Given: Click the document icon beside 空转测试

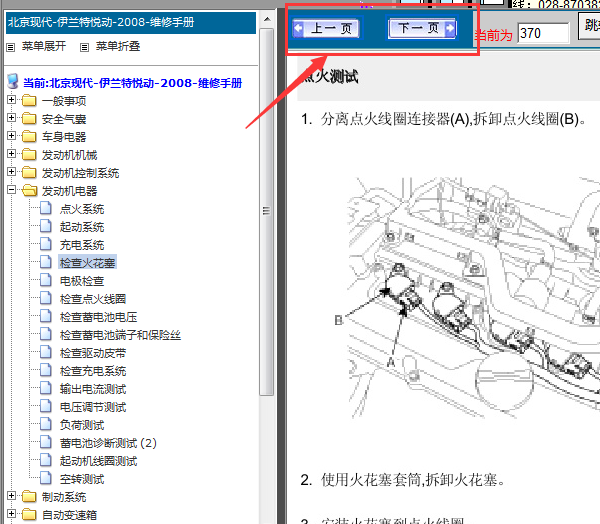Looking at the screenshot, I should (46, 478).
